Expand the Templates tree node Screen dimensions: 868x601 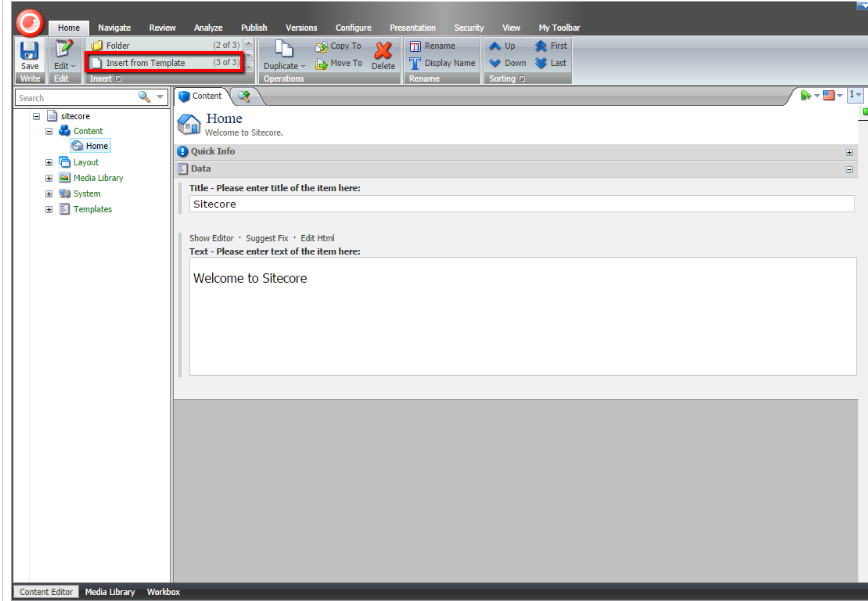49,210
